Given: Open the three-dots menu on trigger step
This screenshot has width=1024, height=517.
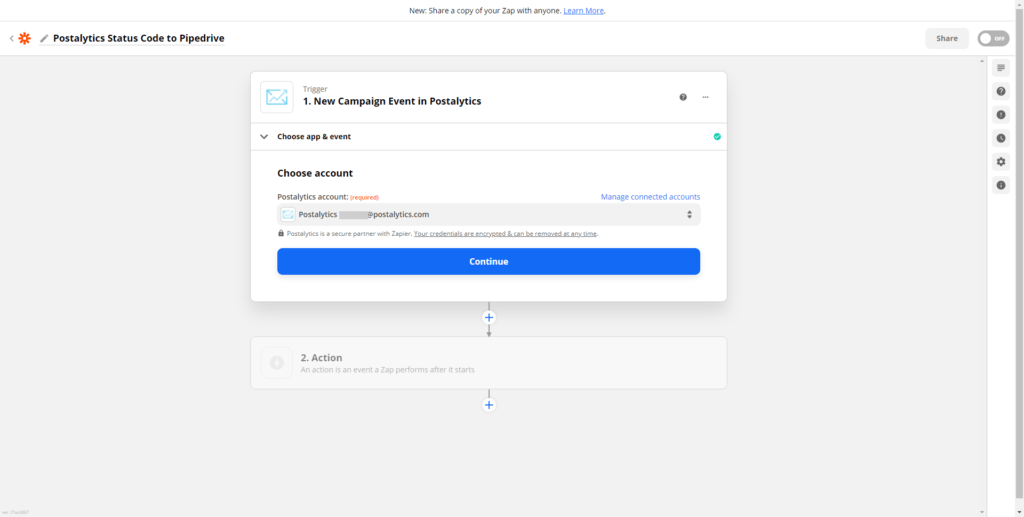Looking at the screenshot, I should pyautogui.click(x=705, y=97).
